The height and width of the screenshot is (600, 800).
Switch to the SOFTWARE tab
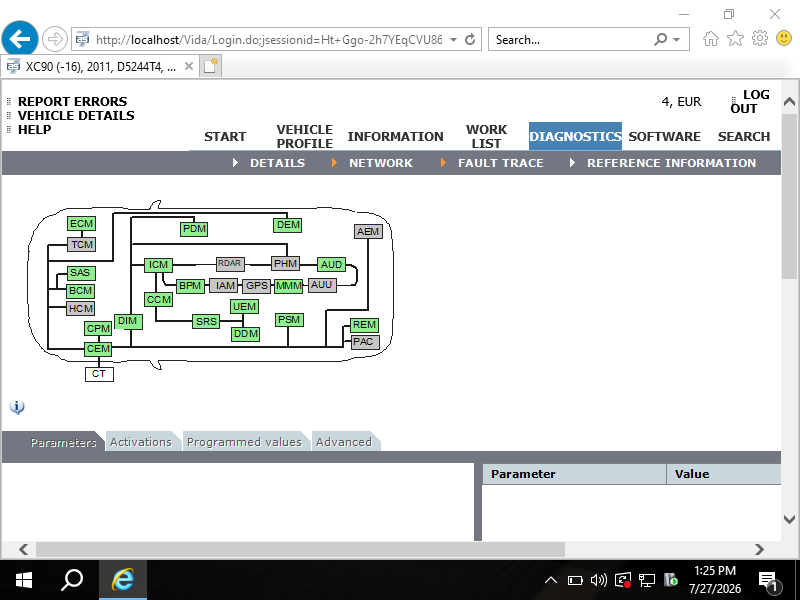(664, 137)
